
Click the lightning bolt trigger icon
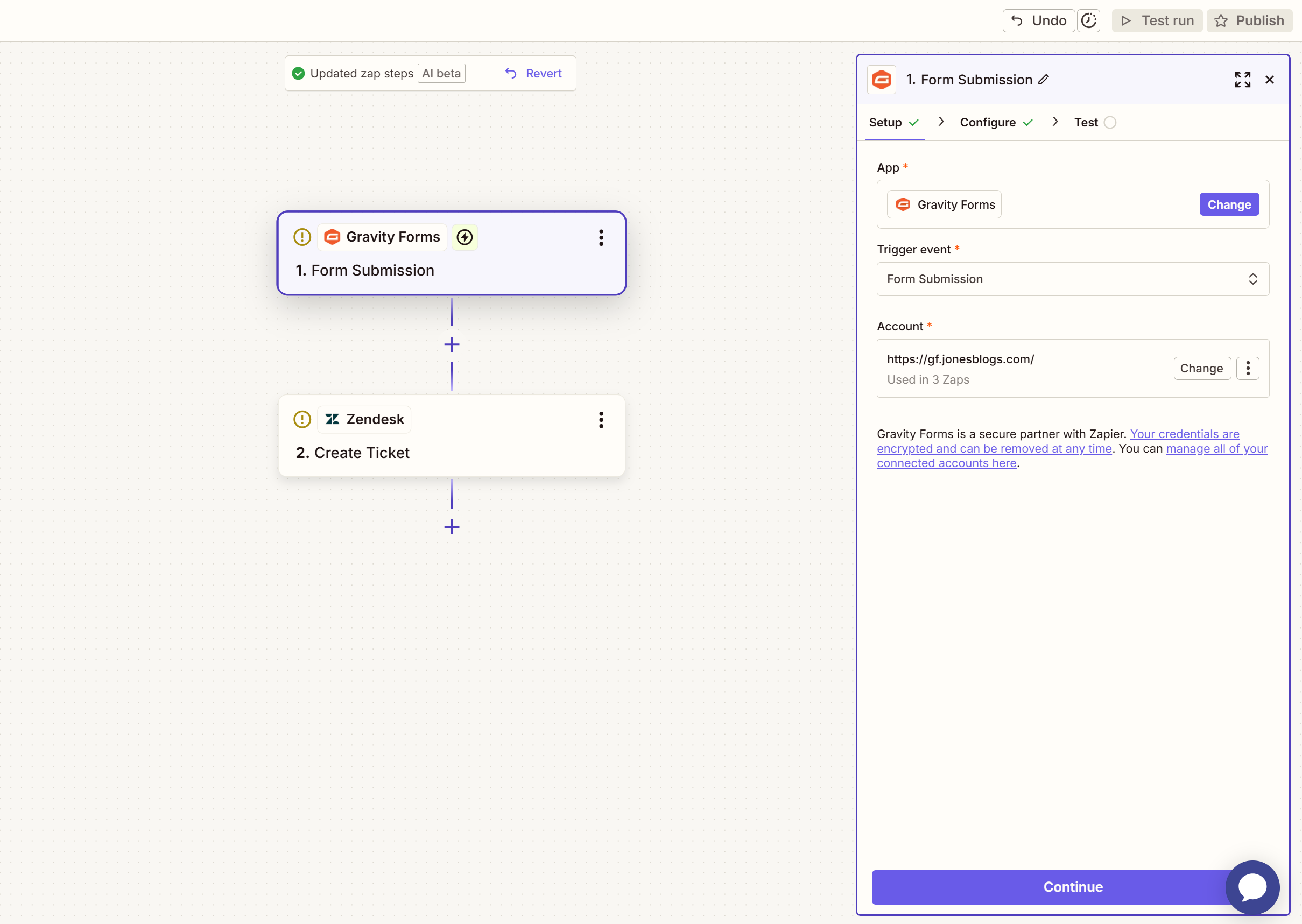click(465, 237)
